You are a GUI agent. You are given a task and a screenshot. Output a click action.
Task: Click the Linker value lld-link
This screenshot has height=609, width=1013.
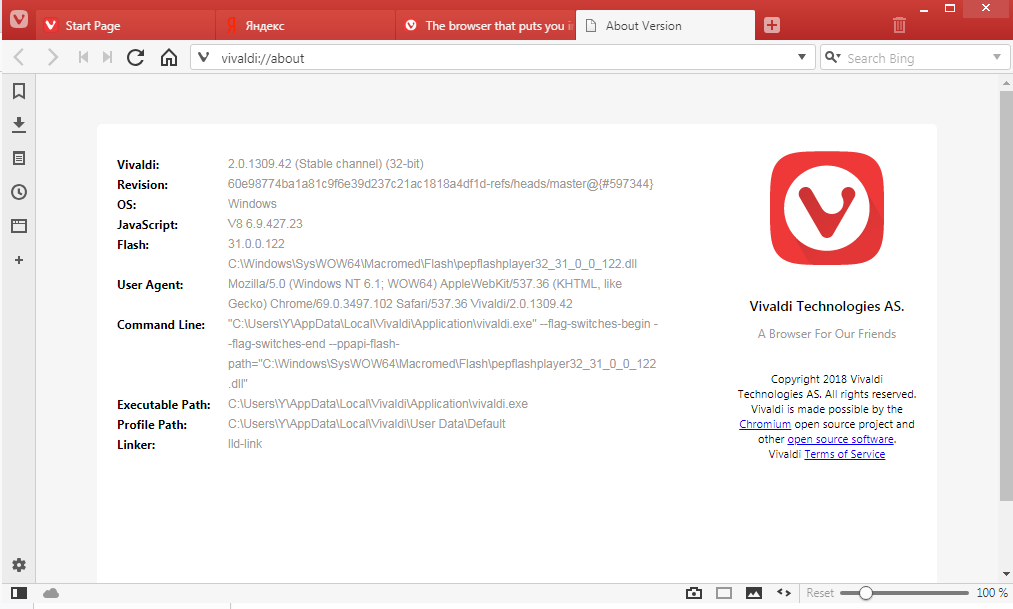pos(245,444)
